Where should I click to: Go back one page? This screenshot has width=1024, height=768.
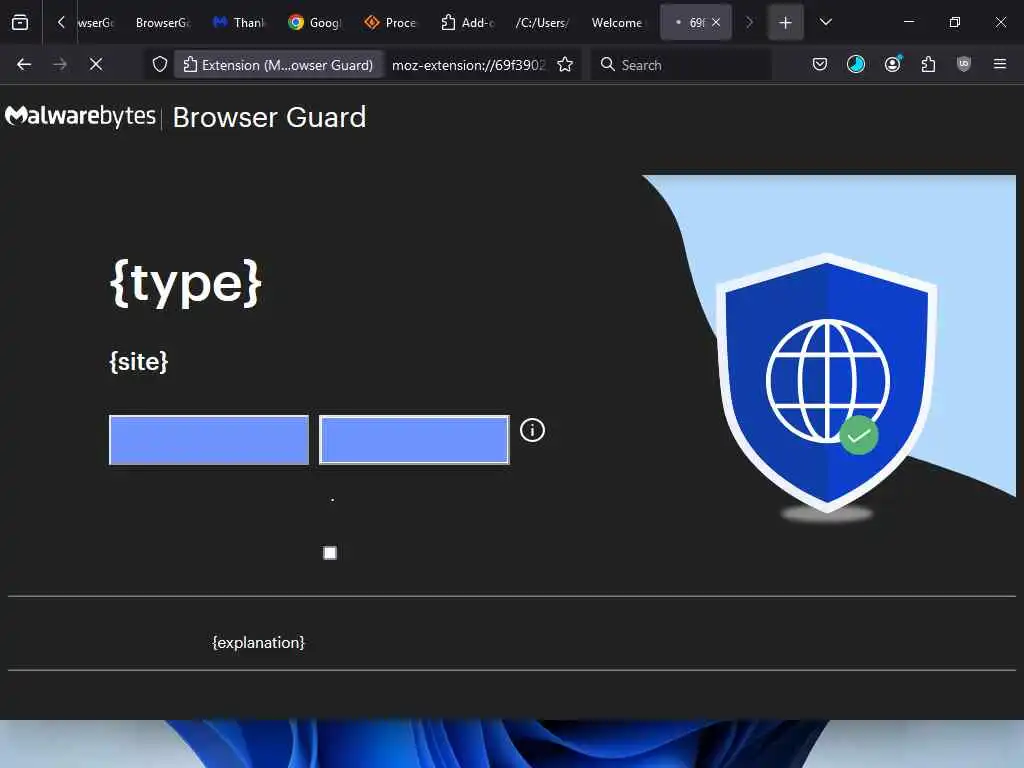tap(24, 64)
